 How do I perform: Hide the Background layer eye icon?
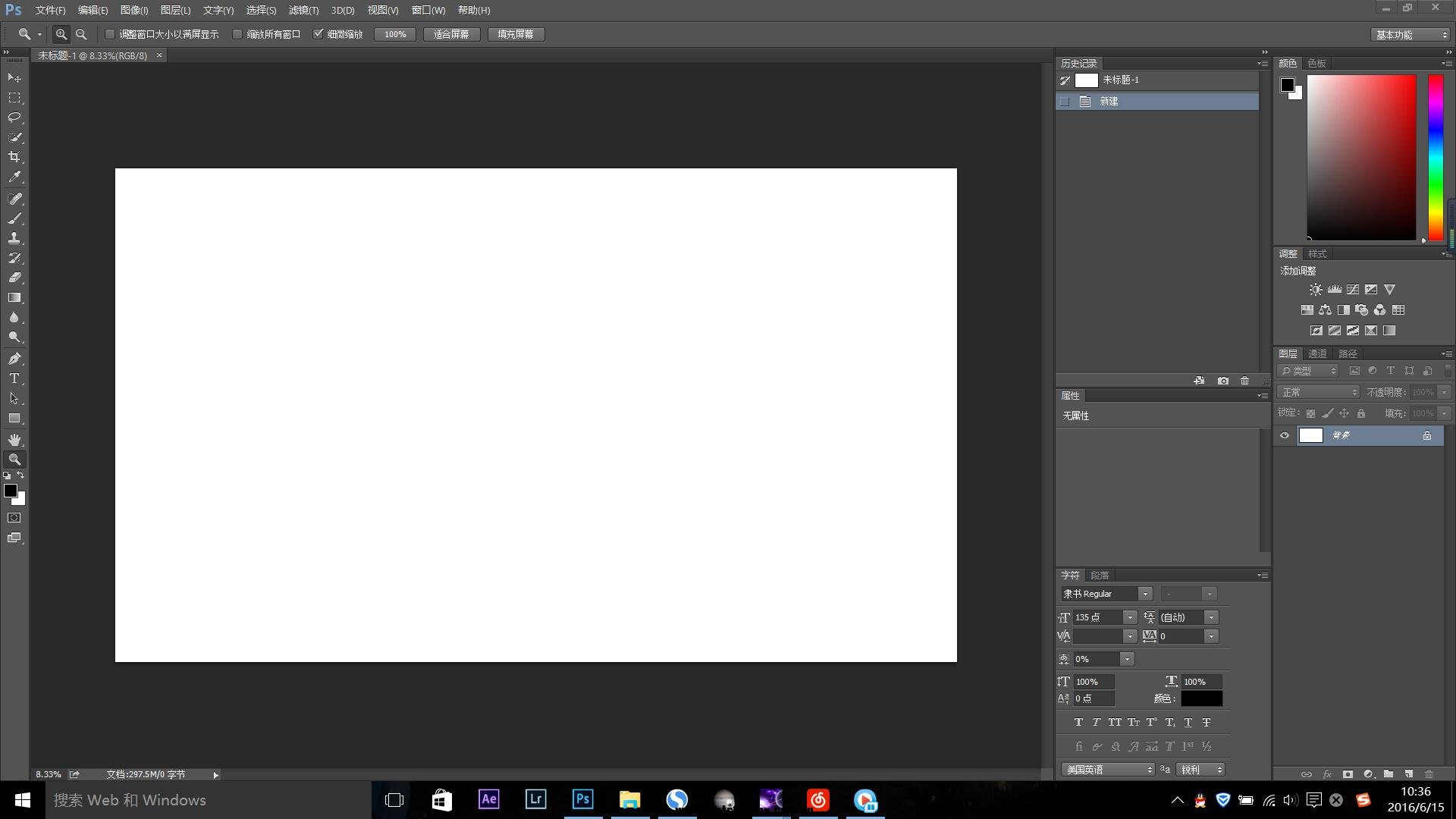pos(1285,435)
